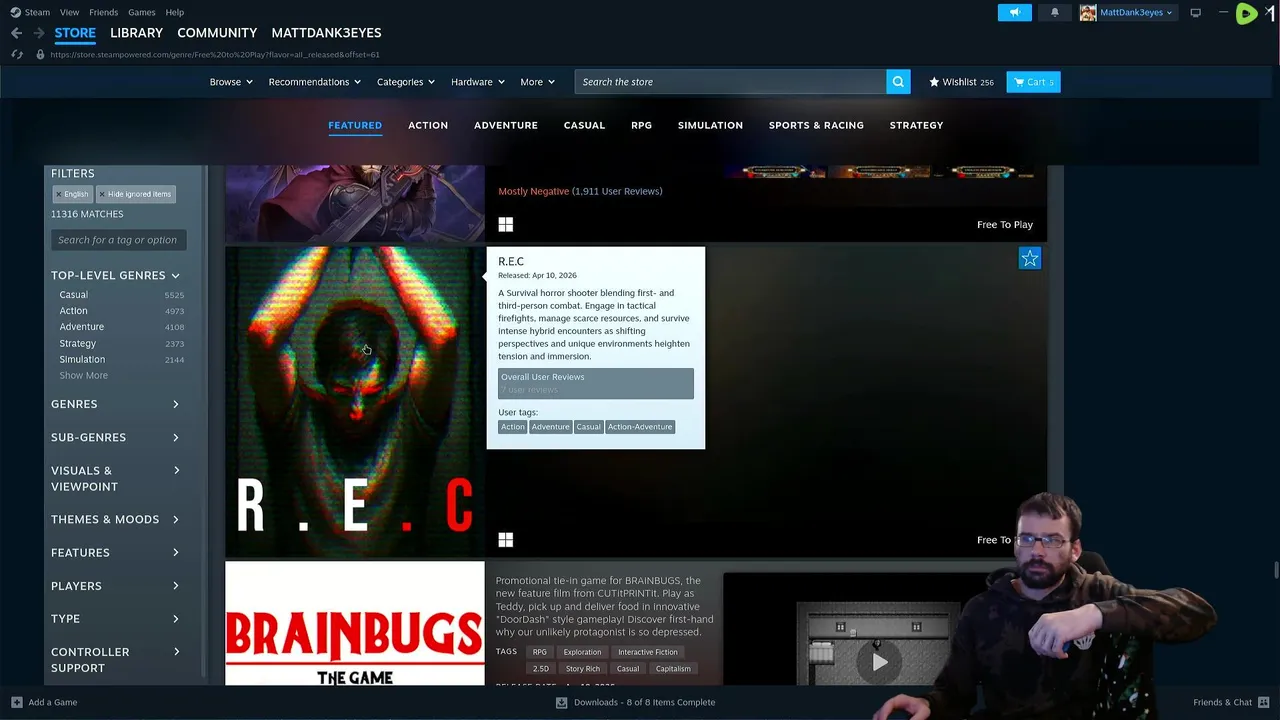Click the Windows icon under Mostly Negative reviews
The image size is (1280, 720).
coord(506,225)
